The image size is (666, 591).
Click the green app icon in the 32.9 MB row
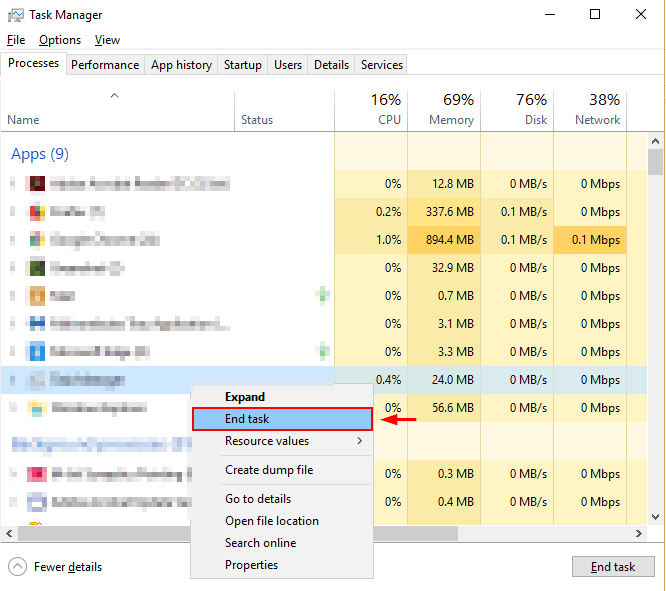[37, 268]
